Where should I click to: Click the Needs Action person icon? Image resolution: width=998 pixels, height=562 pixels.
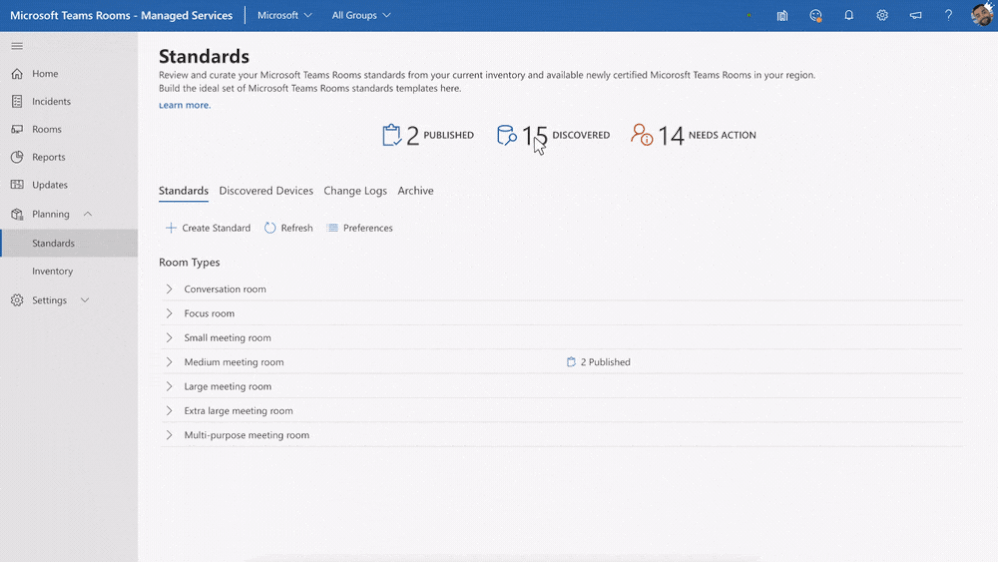pos(642,134)
